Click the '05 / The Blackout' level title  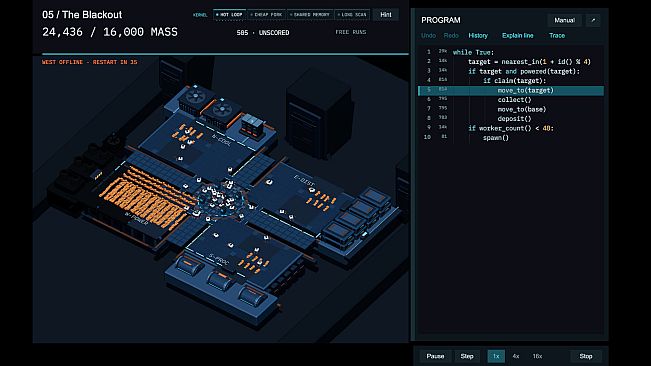tap(82, 15)
